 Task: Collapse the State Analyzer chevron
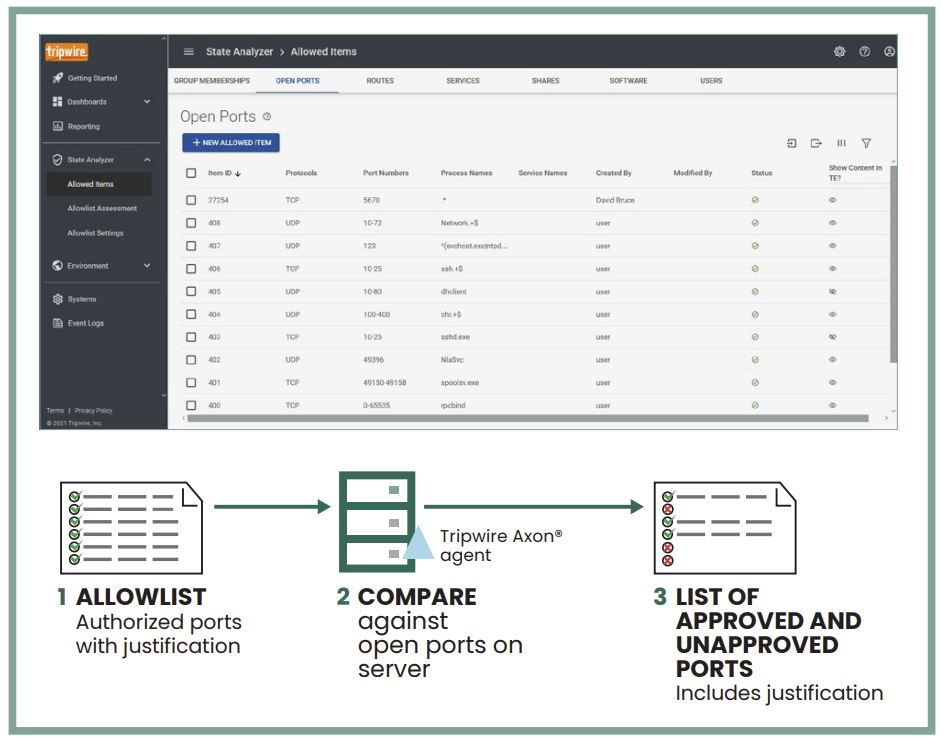click(x=147, y=160)
